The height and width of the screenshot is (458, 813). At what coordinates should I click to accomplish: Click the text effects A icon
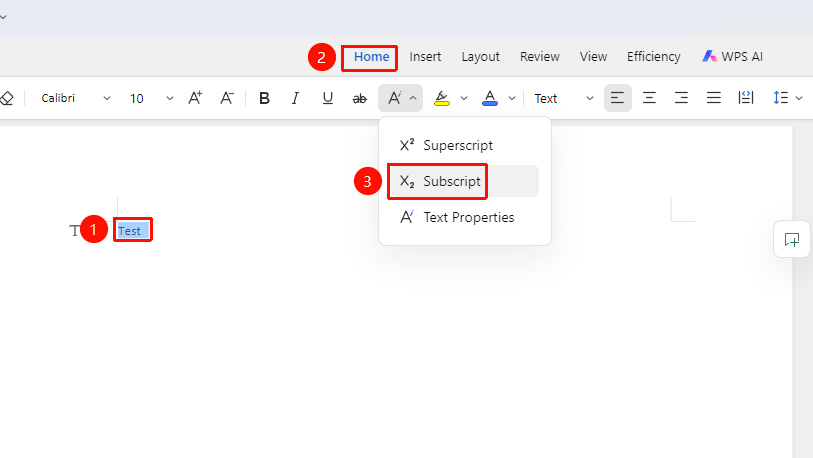click(x=395, y=98)
